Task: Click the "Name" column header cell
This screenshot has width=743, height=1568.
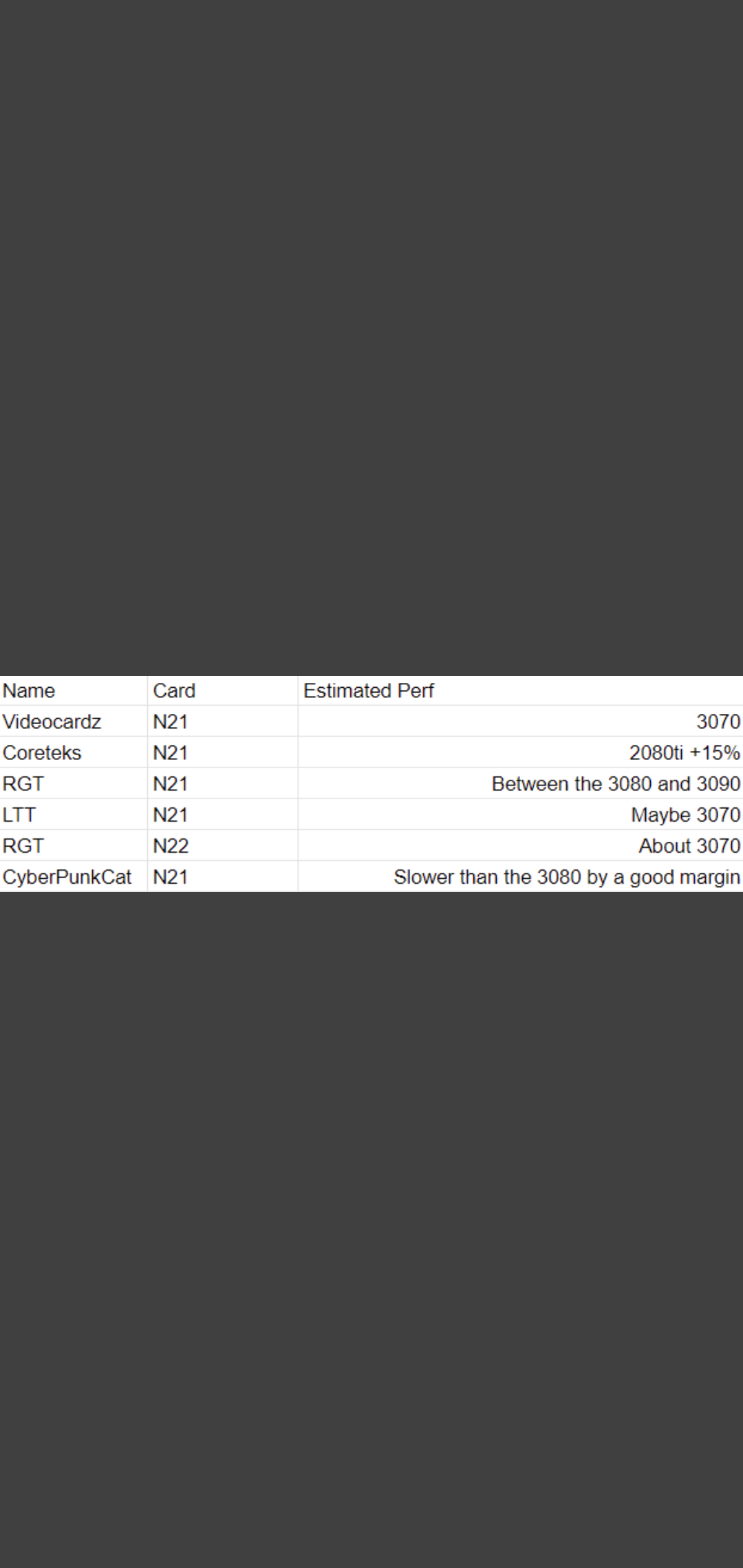Action: (29, 690)
